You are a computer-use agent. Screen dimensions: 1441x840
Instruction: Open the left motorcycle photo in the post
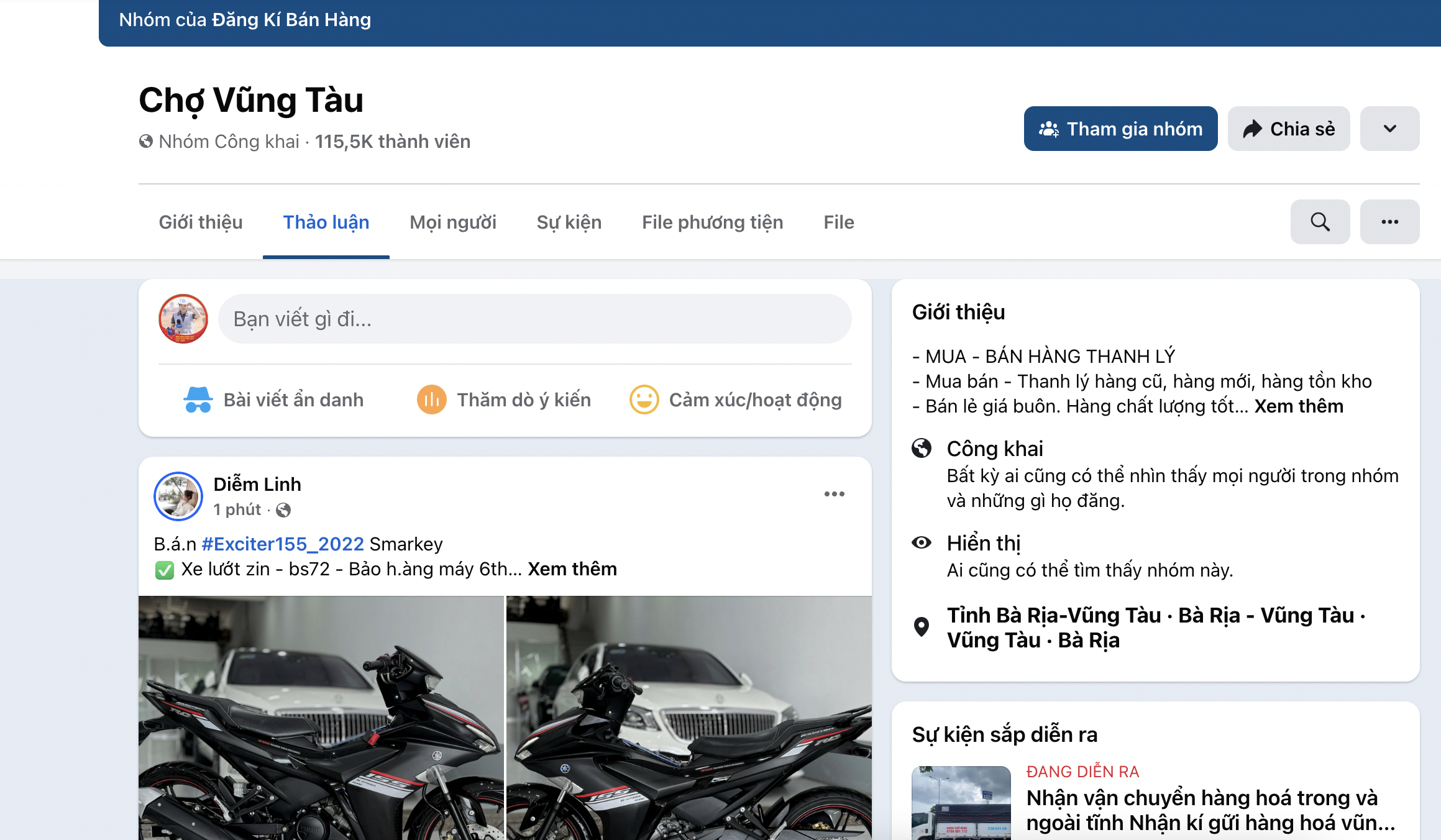coord(320,714)
